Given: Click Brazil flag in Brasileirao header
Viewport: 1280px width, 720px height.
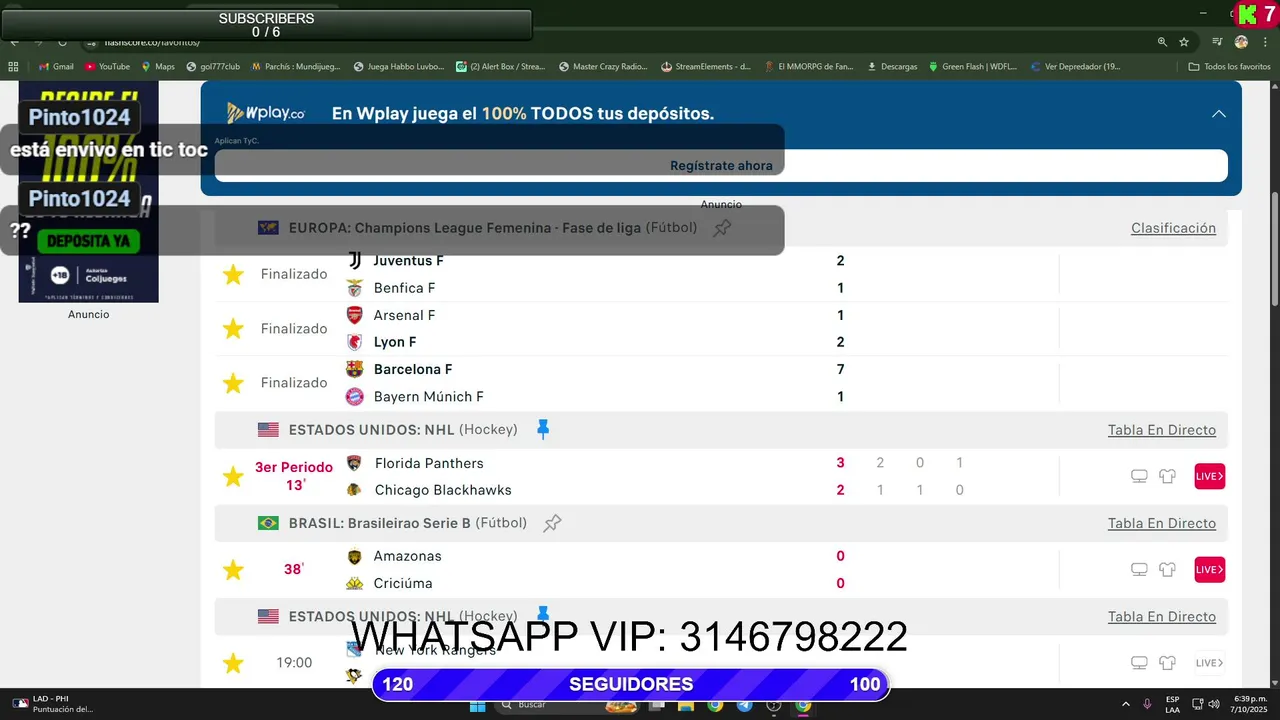Looking at the screenshot, I should [x=268, y=523].
